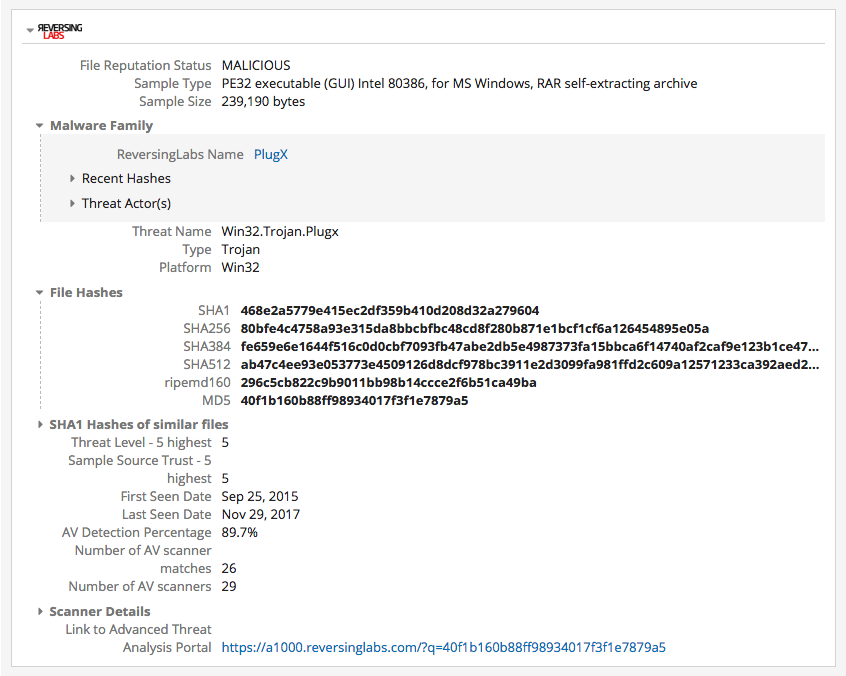This screenshot has height=676, width=846.
Task: Expand the Scanner Details section
Action: [40, 612]
